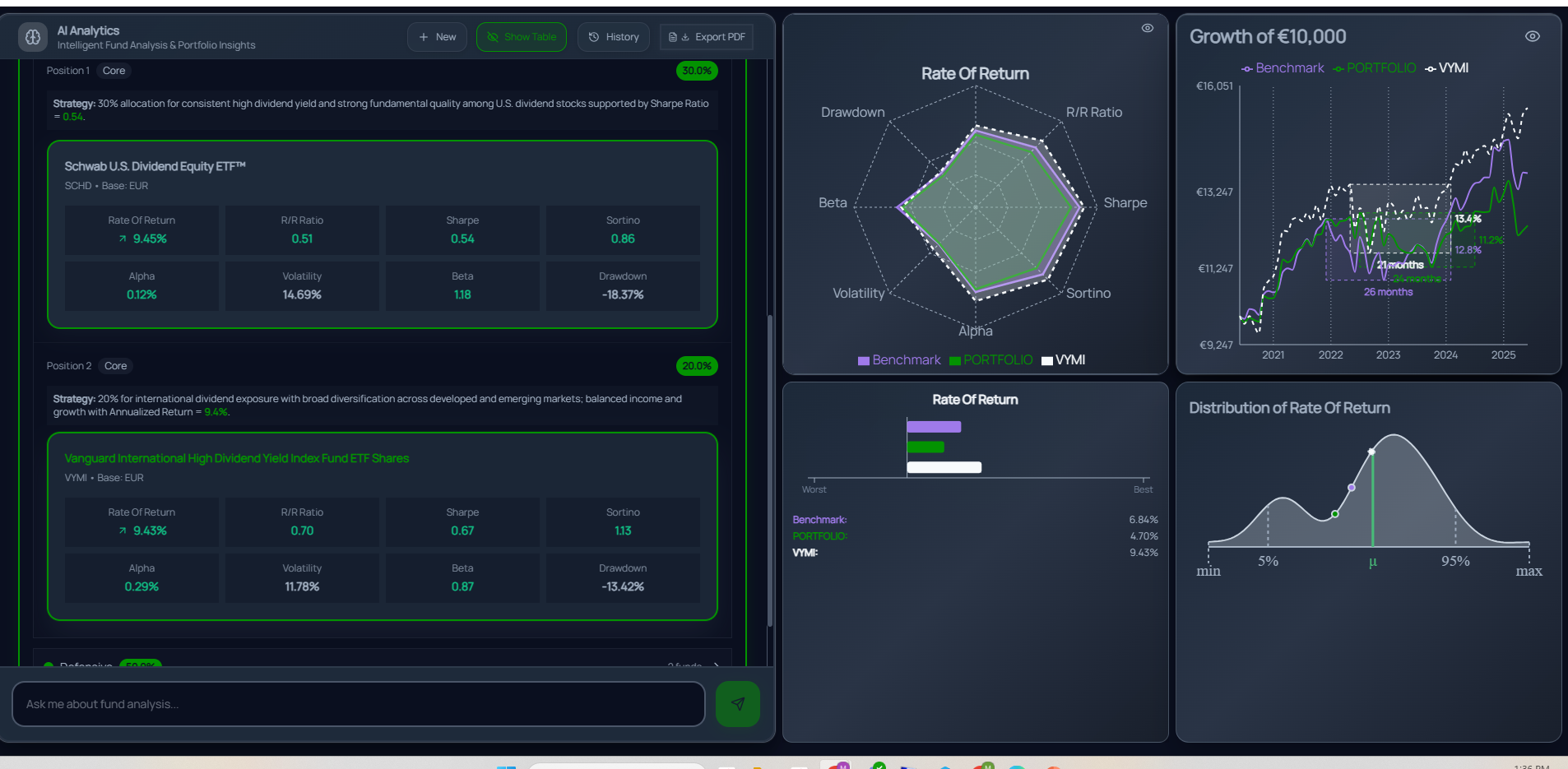Image resolution: width=1568 pixels, height=769 pixels.
Task: Click the €16,051 label on Growth chart axis
Action: click(1214, 86)
